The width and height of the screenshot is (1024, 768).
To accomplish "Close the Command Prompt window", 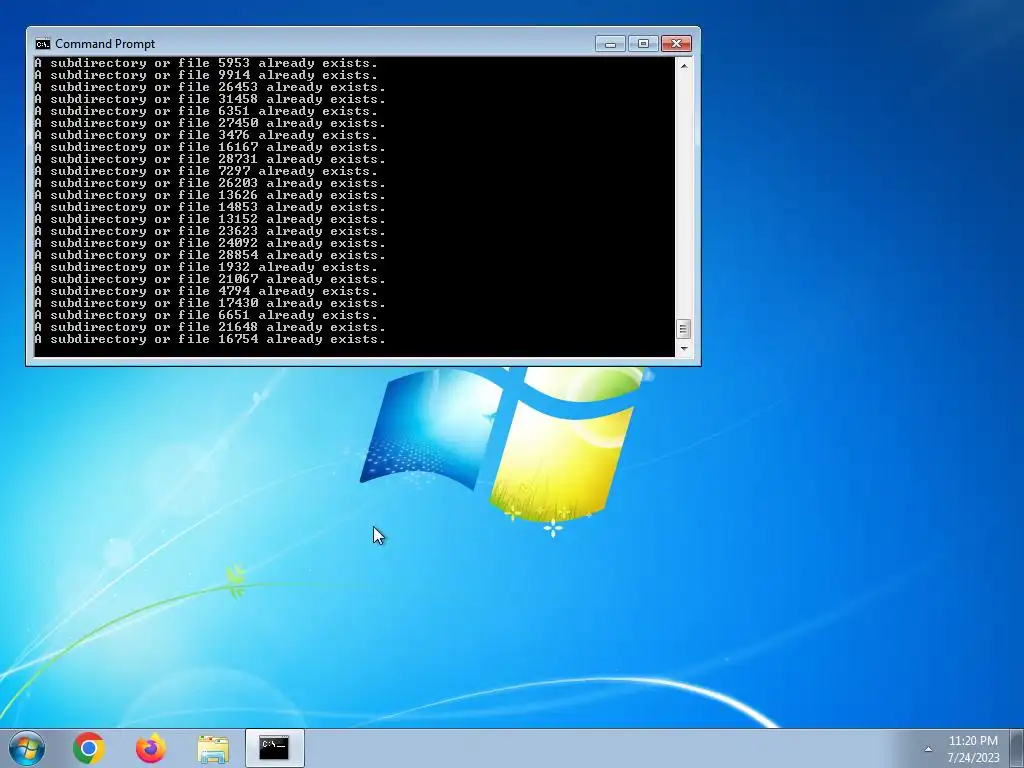I will (677, 44).
